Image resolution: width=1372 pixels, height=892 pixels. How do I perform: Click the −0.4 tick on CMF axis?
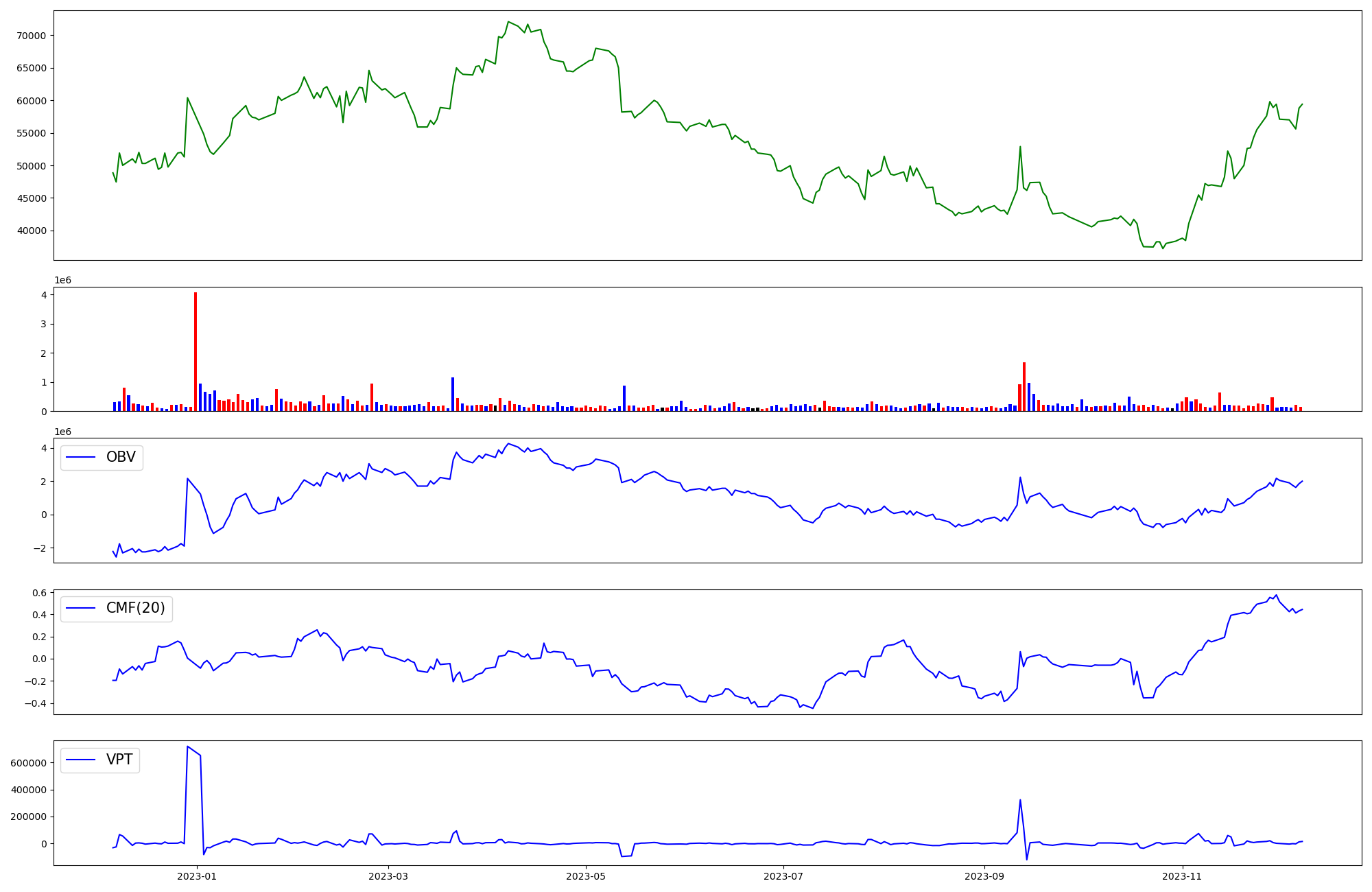[x=35, y=703]
